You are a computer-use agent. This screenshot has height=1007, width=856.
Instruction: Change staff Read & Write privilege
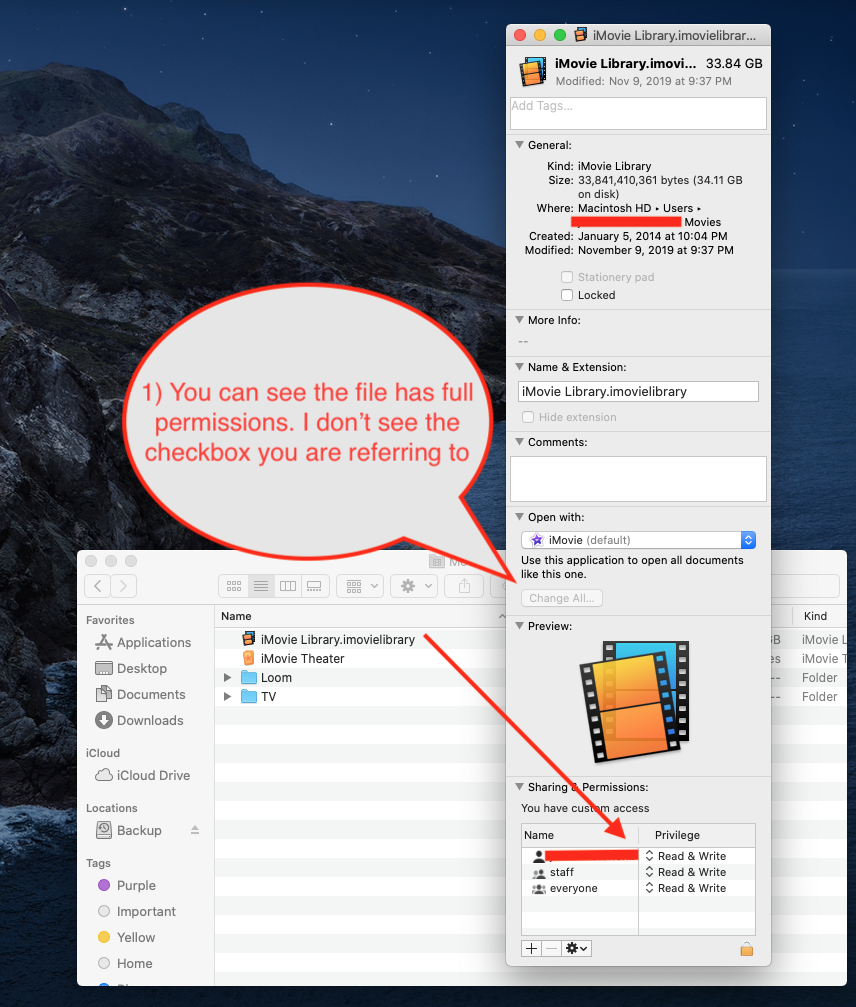[685, 872]
